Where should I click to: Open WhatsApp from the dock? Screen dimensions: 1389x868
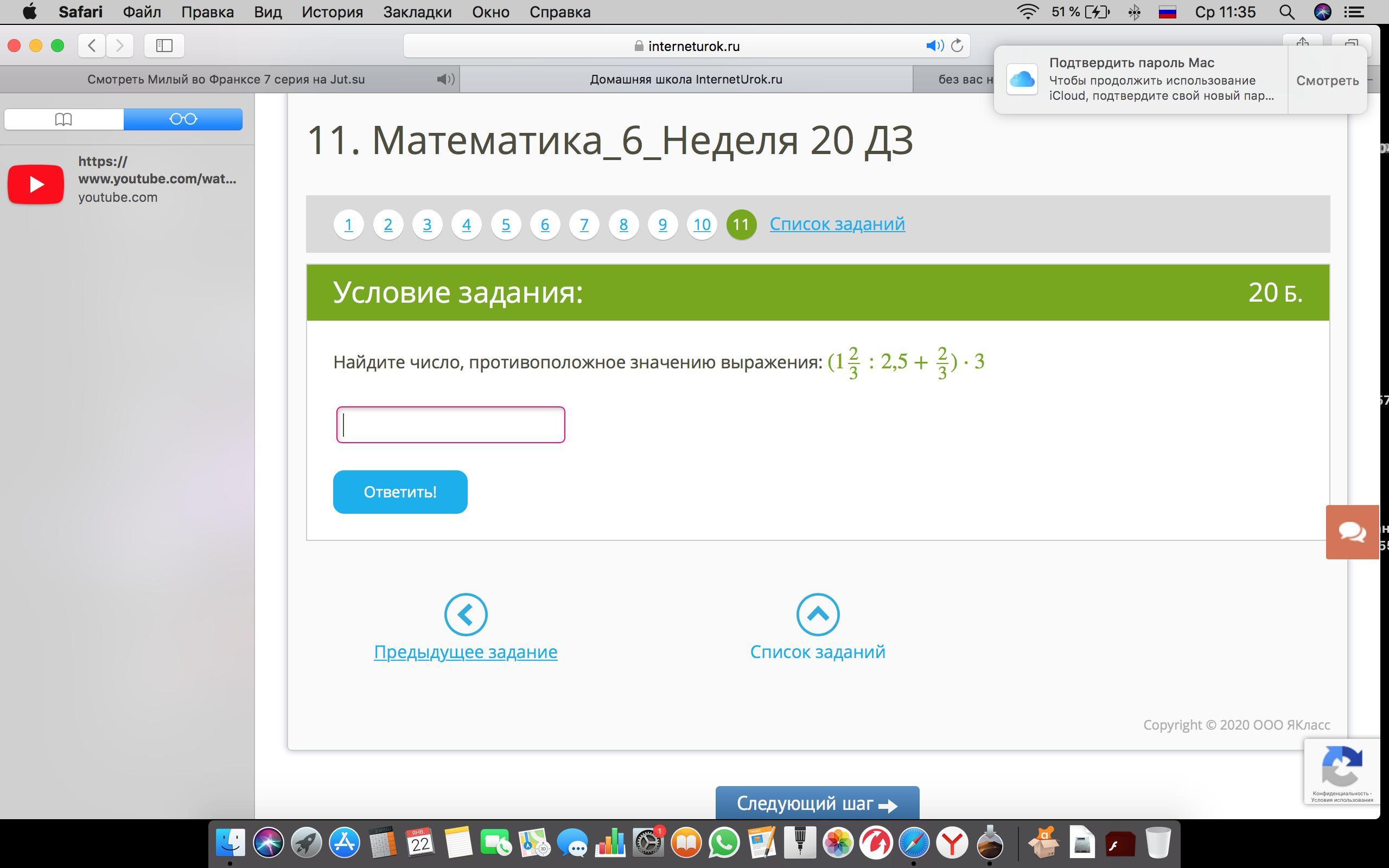(x=724, y=843)
